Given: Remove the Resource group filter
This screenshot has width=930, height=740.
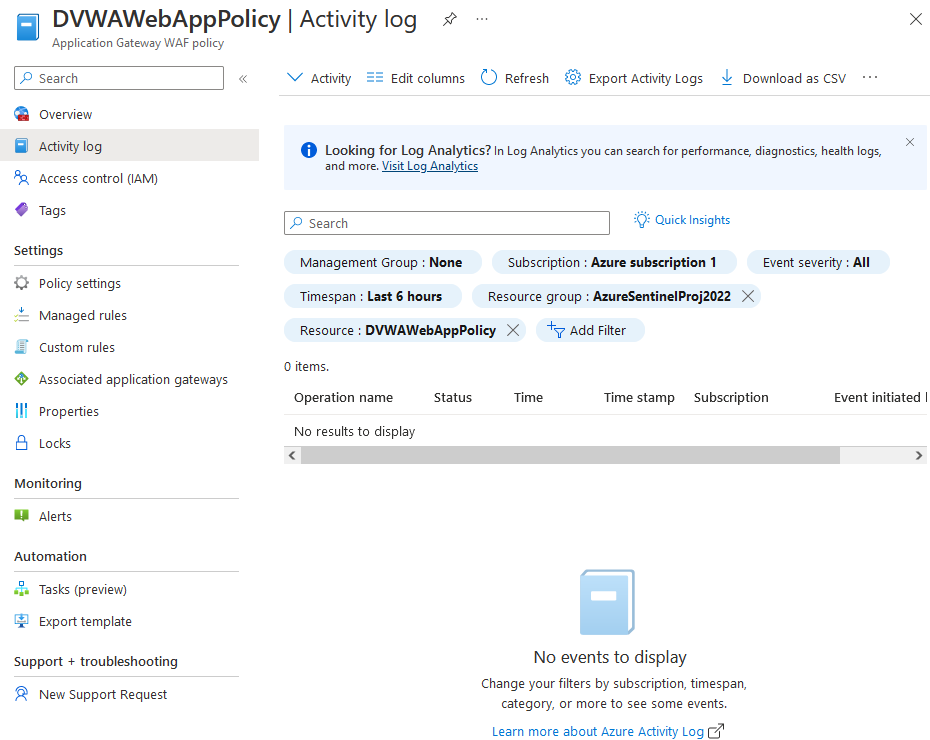Looking at the screenshot, I should 748,296.
